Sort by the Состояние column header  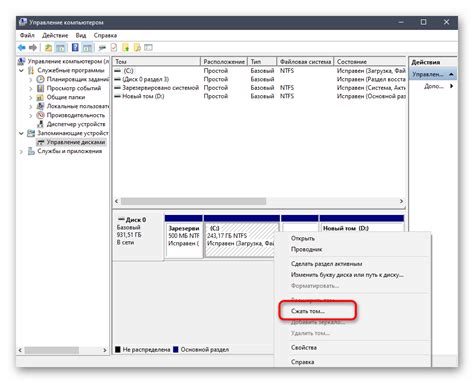pyautogui.click(x=370, y=62)
